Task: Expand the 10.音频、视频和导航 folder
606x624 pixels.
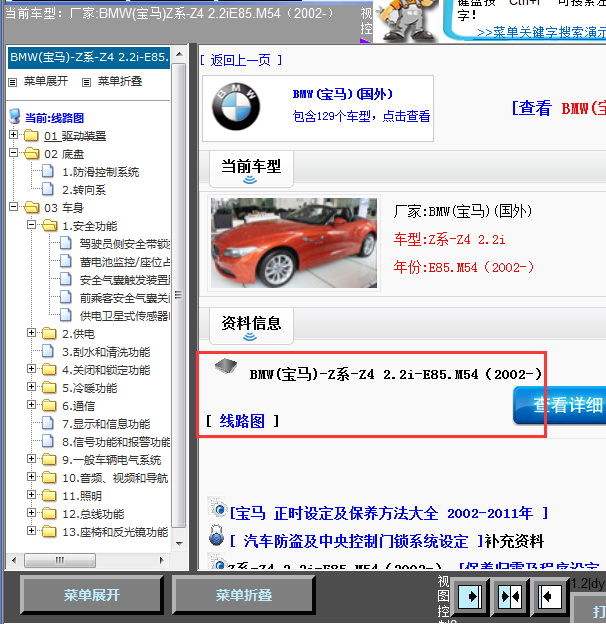Action: point(31,476)
